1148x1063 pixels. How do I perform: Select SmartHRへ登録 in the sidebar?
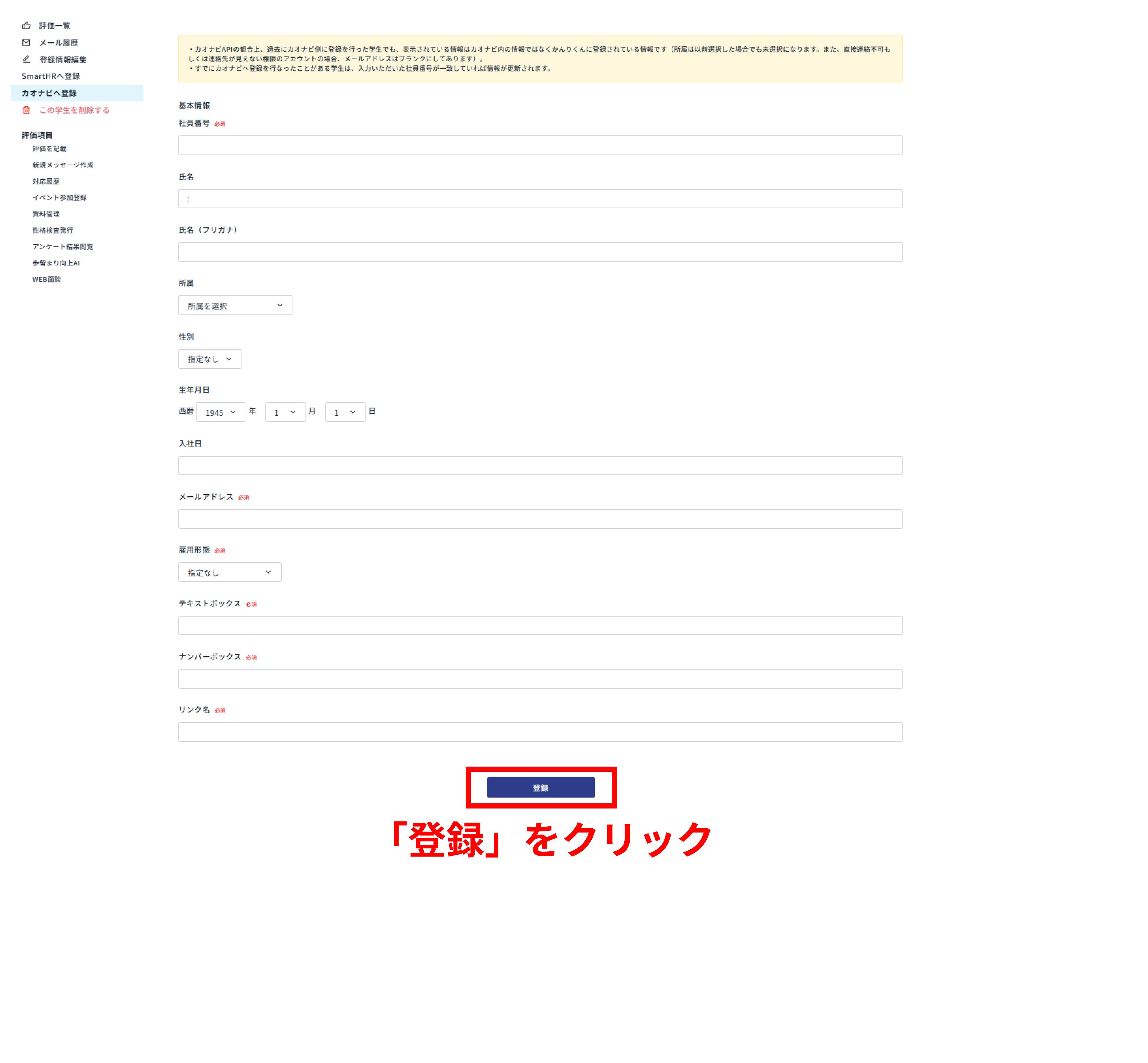[51, 75]
